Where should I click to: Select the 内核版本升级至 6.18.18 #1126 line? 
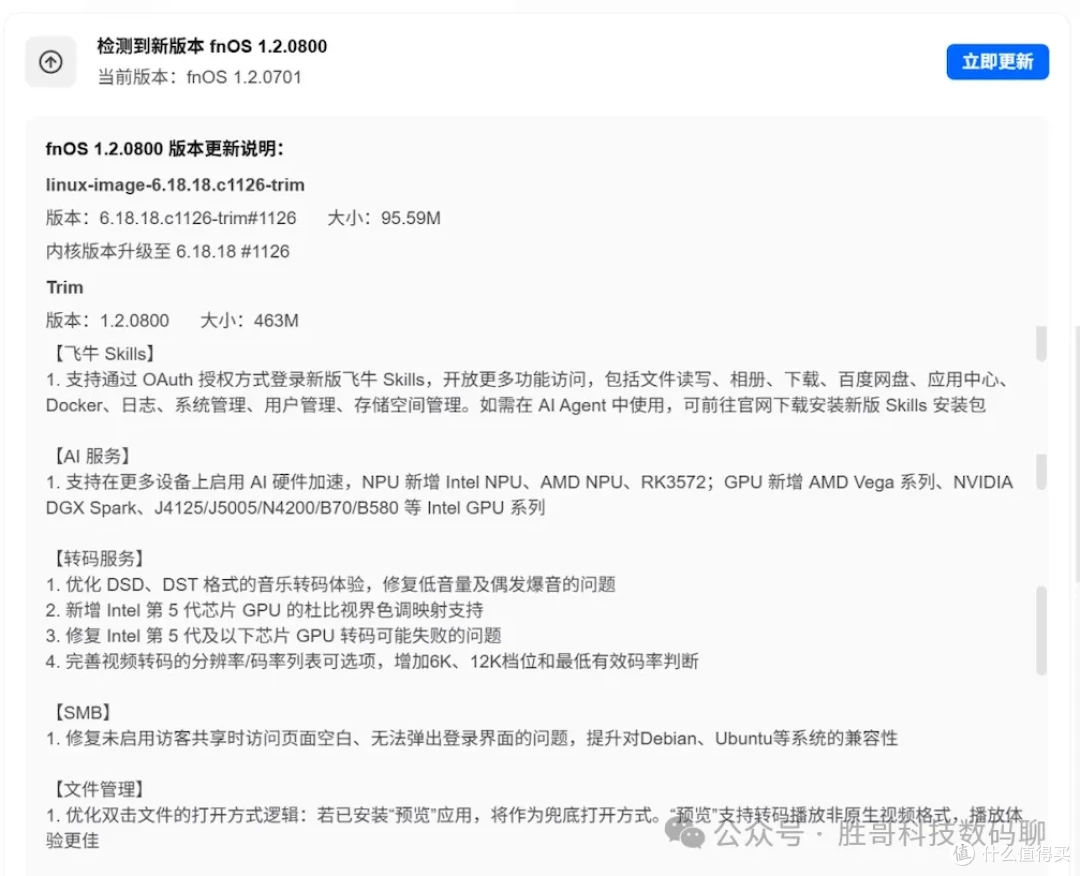(167, 251)
